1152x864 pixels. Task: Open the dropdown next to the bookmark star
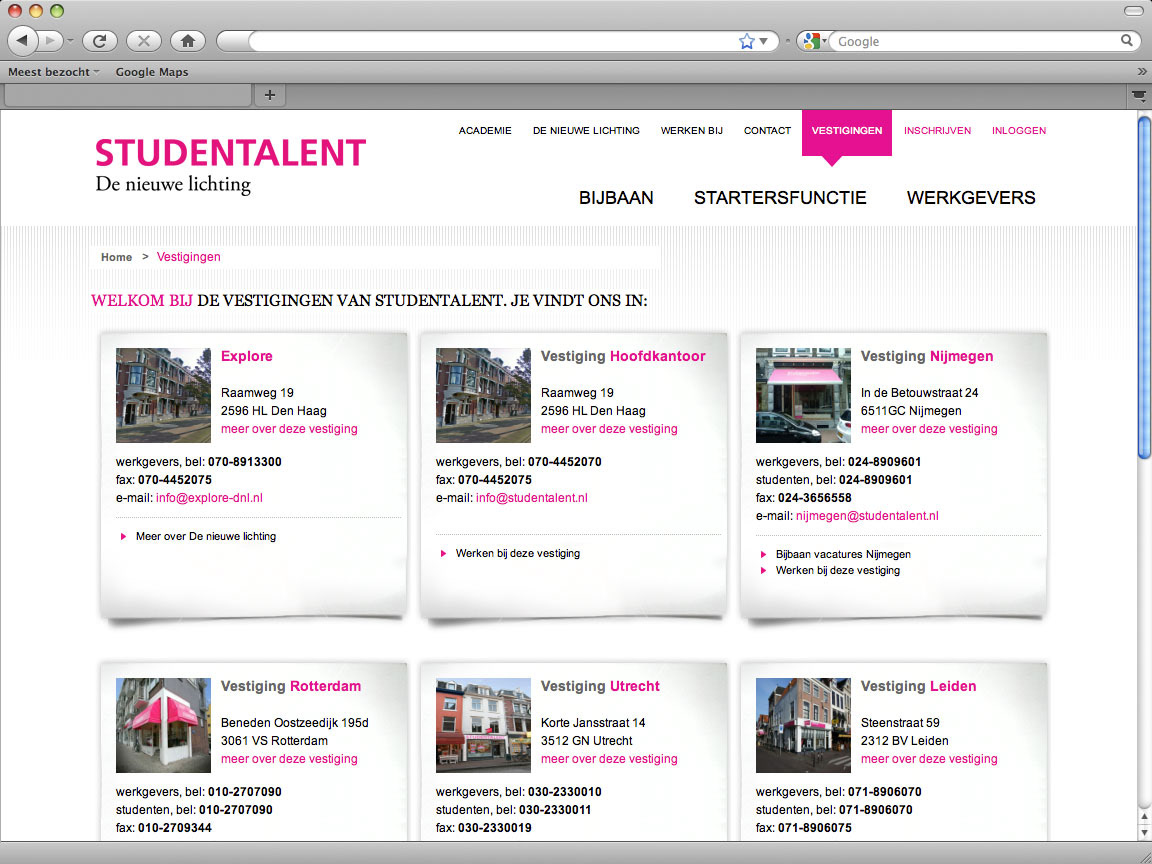click(762, 40)
